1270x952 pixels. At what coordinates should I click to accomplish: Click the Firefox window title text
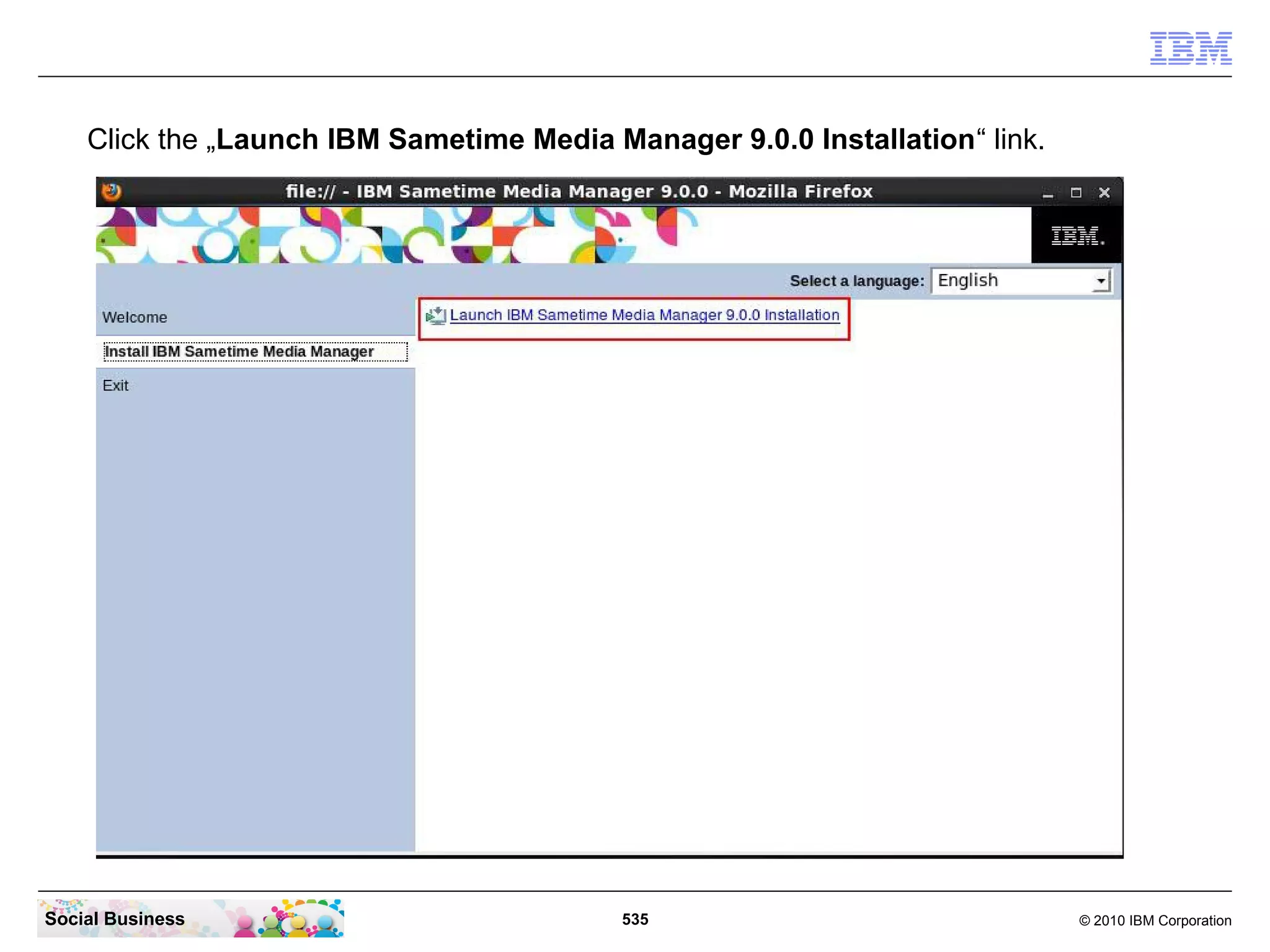[x=579, y=192]
